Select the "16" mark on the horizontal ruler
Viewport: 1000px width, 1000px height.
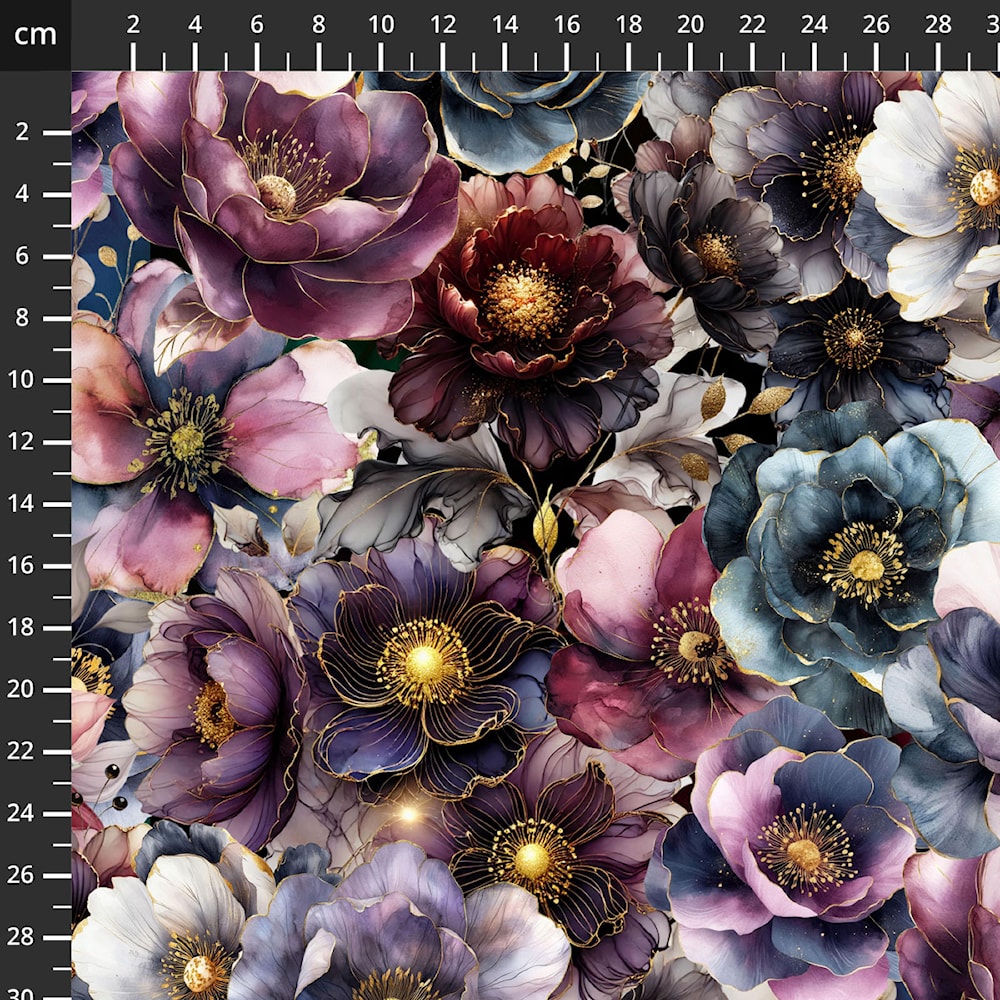point(566,25)
